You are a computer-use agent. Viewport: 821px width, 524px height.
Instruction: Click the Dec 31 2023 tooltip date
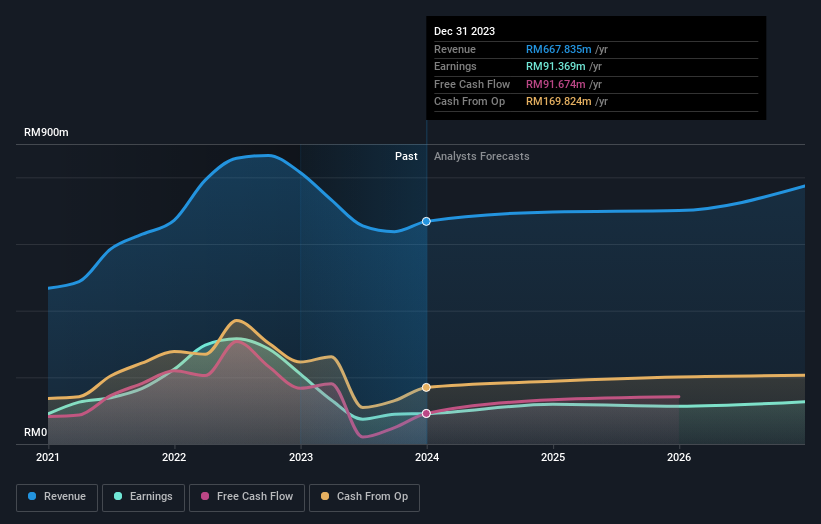coord(464,31)
